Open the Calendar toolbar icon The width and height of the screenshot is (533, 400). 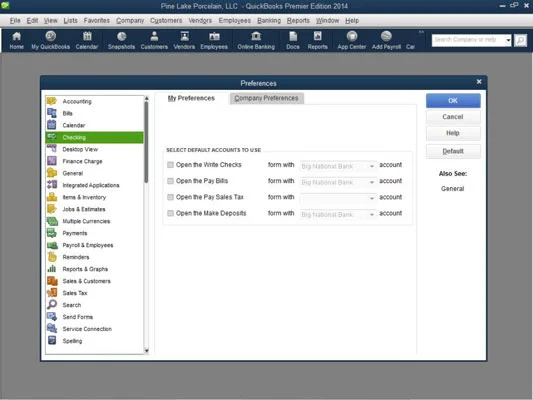pos(87,40)
